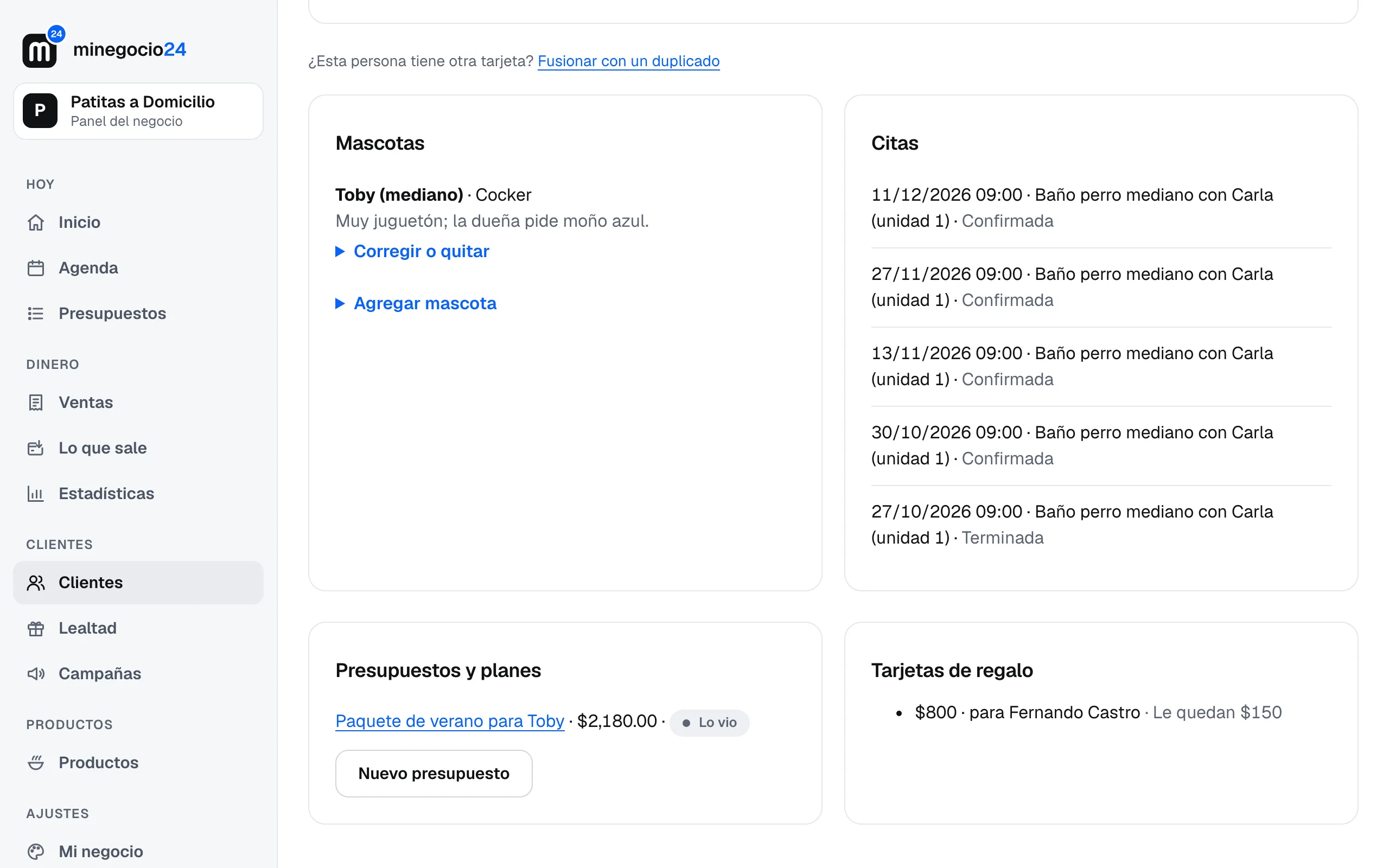The width and height of the screenshot is (1389, 868).
Task: Click the minegocio24 brand name
Action: [130, 49]
